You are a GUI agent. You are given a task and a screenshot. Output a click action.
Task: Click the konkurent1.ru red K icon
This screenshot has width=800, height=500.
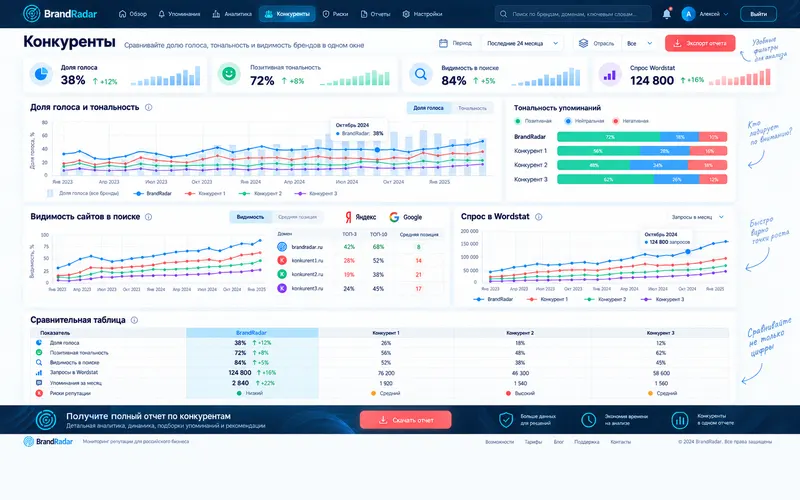(282, 260)
